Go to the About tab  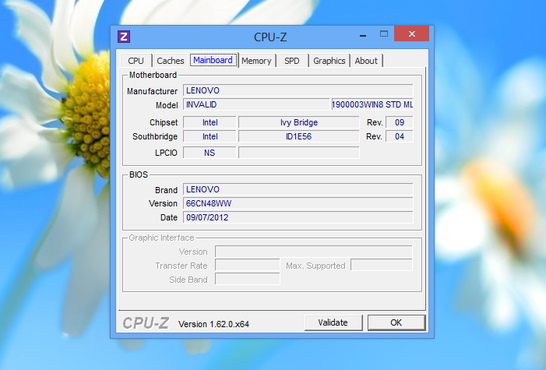366,61
